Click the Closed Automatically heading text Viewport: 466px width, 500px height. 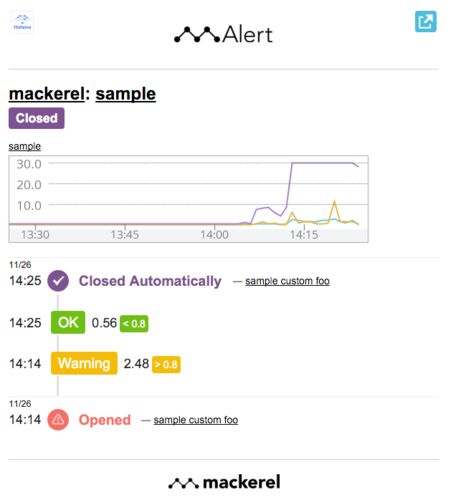coord(150,281)
